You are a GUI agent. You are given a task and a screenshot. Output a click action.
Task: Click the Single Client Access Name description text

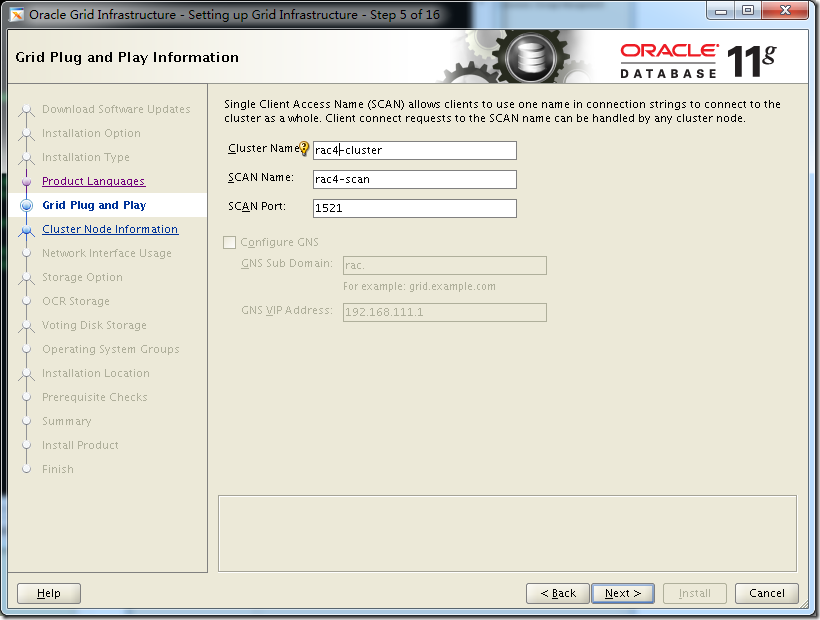503,111
